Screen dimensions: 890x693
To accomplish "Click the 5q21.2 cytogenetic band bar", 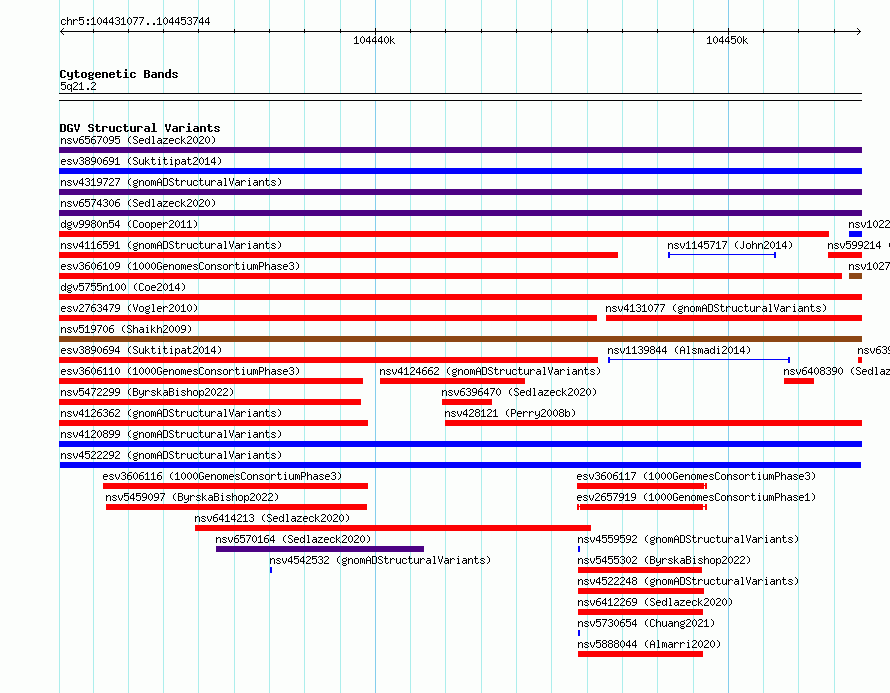I will coord(460,97).
